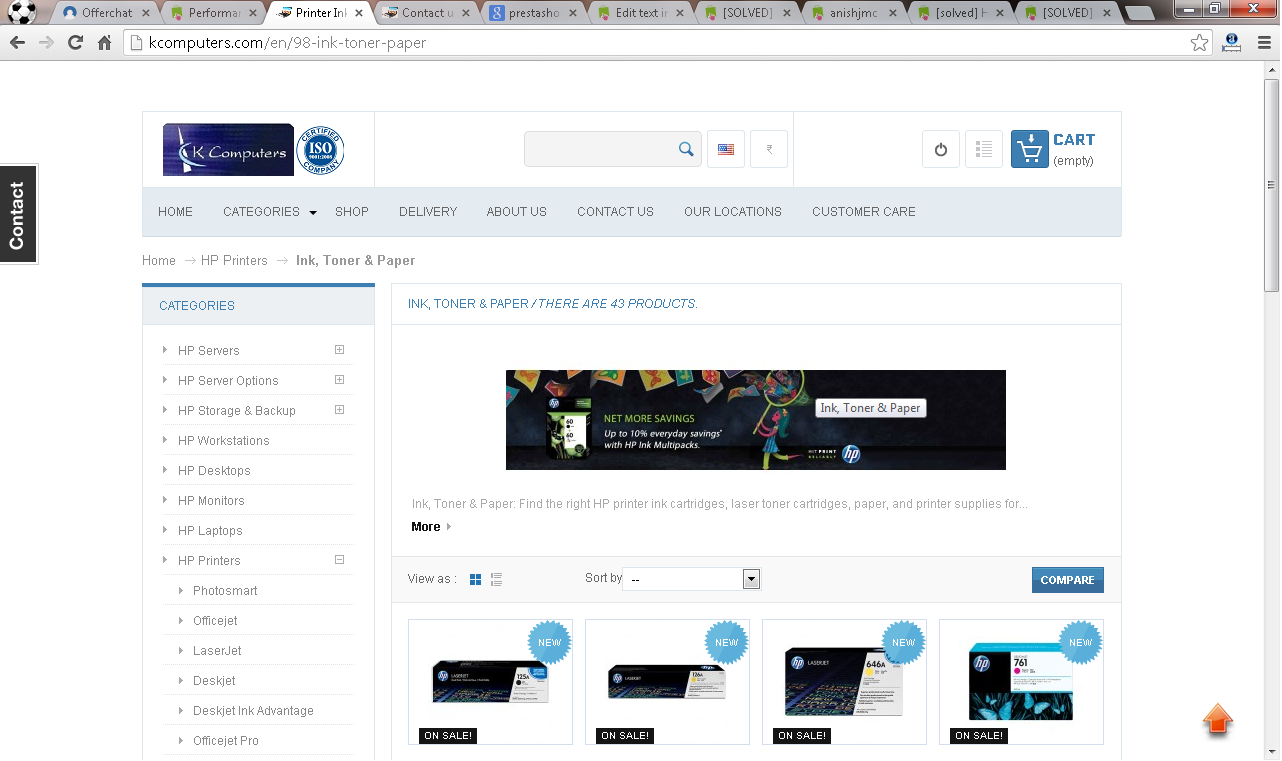Click the Contact side tab
Screen dimensions: 1282x761
tap(18, 214)
